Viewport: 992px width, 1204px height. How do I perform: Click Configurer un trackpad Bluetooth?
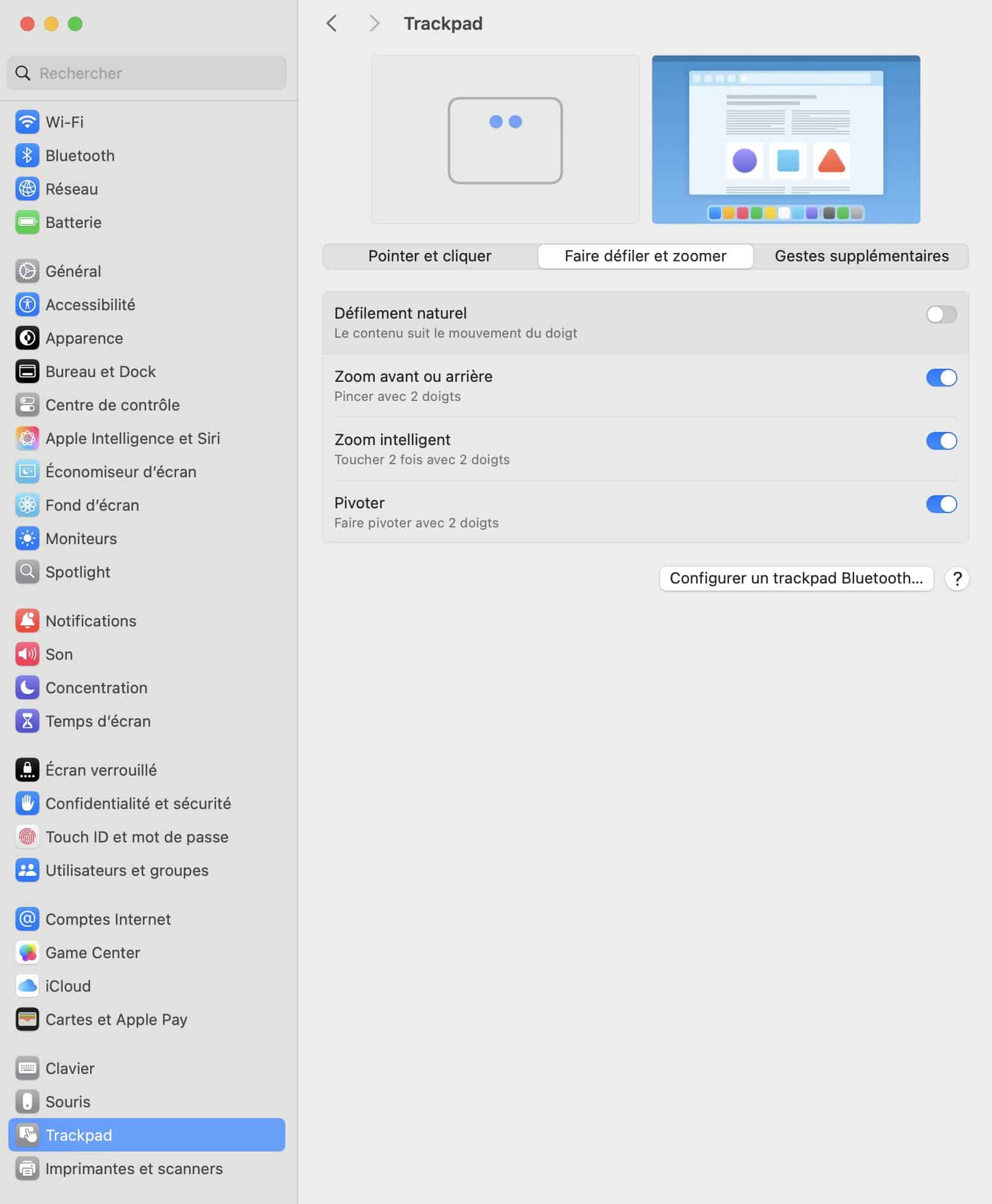pos(796,578)
